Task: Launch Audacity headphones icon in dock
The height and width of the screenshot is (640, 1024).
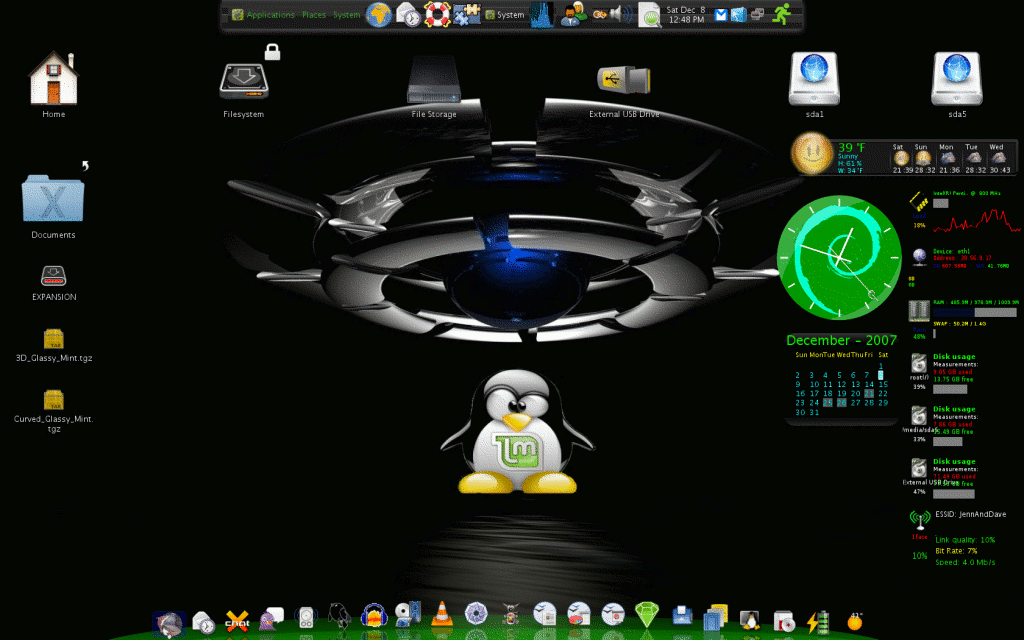Action: 374,615
